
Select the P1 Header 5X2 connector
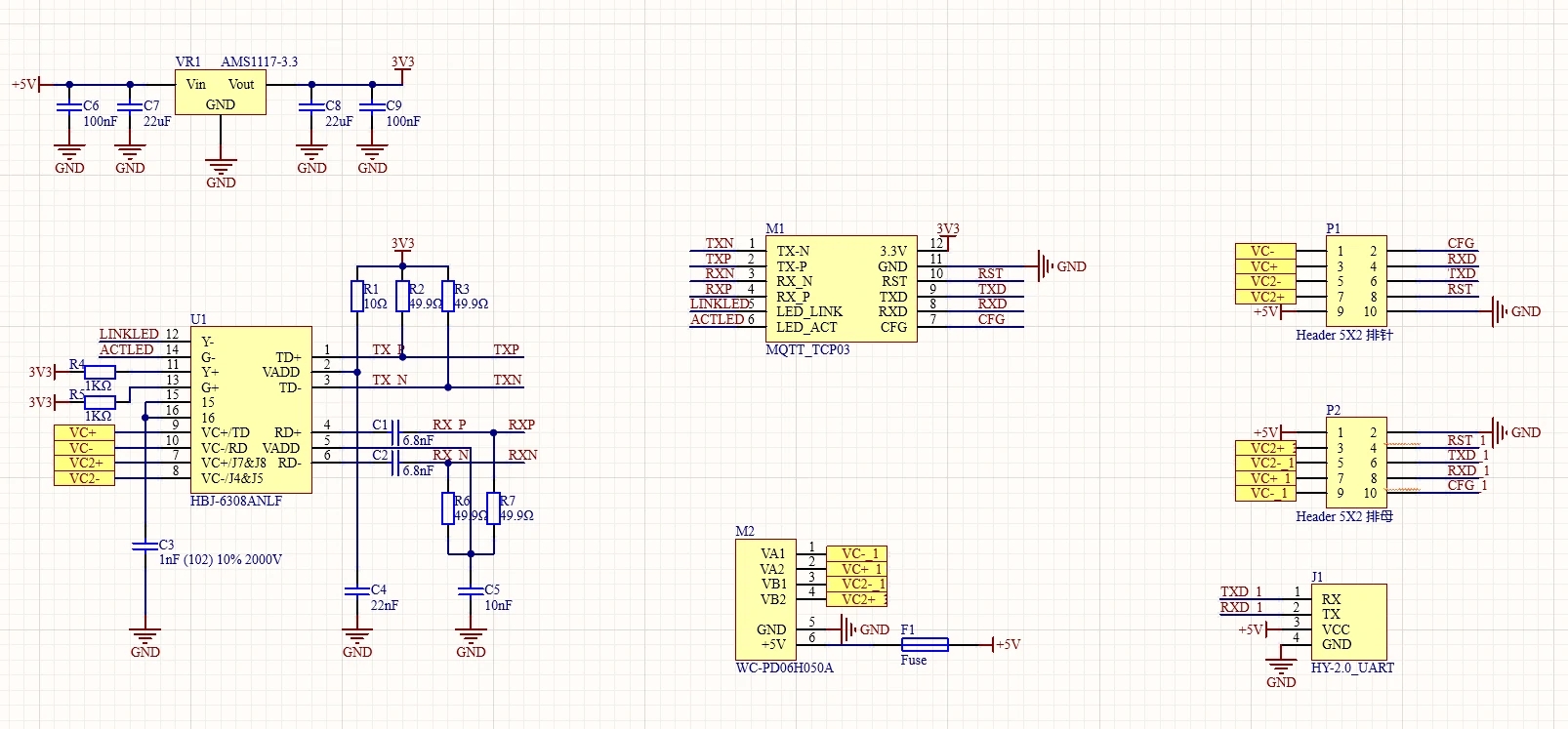[x=1355, y=281]
